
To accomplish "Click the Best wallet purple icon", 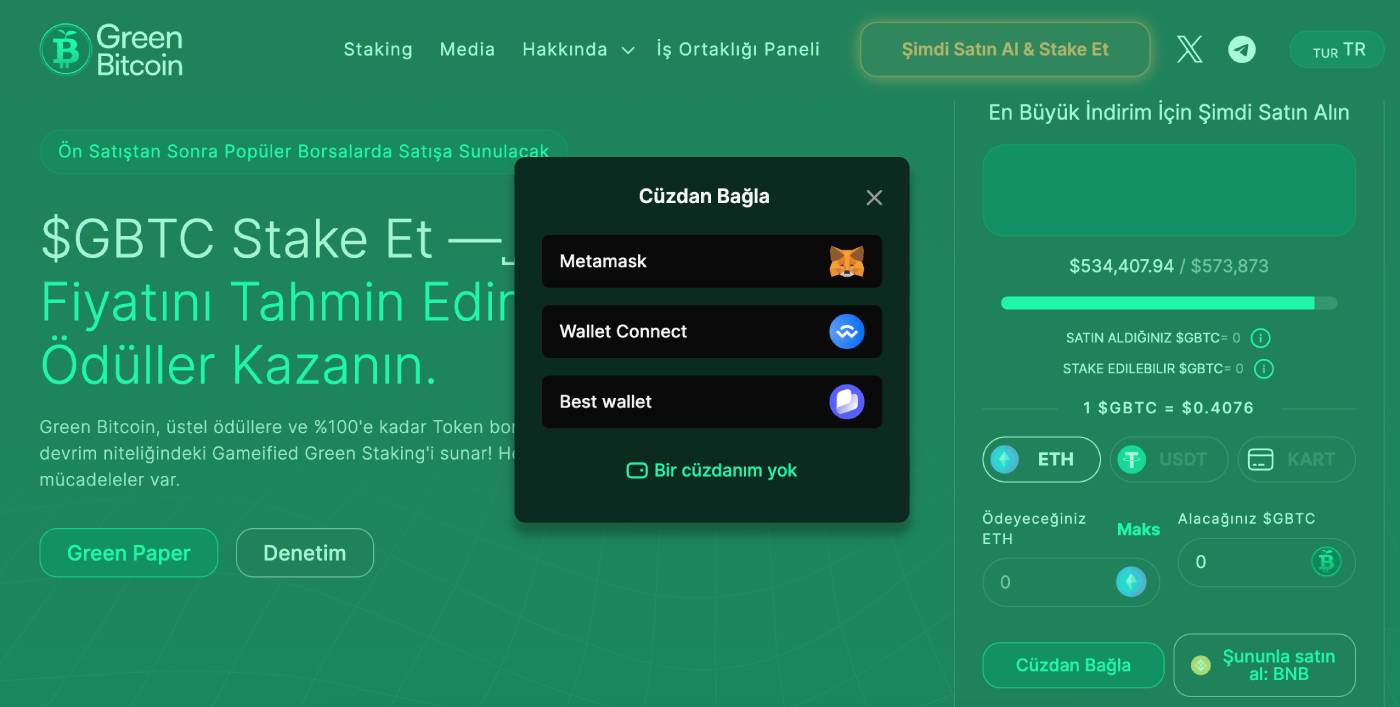I will (846, 402).
